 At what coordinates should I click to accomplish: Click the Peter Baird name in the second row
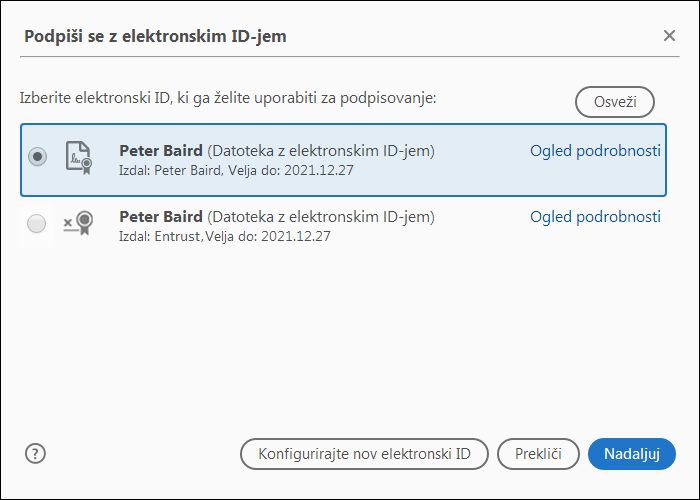[161, 217]
